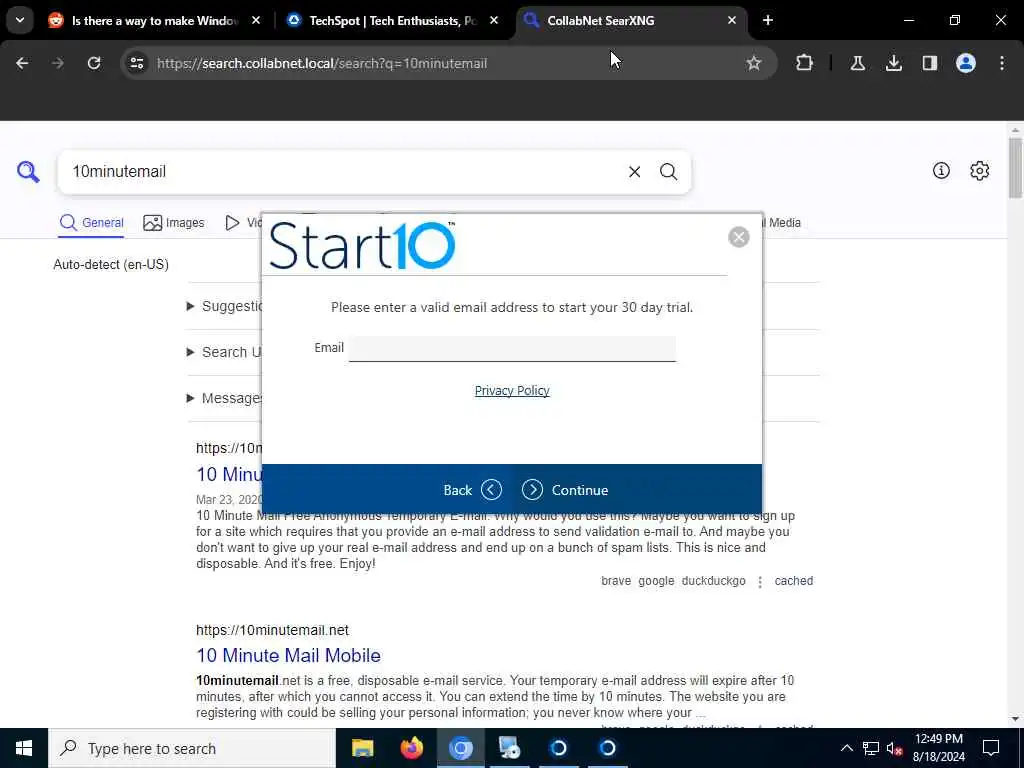This screenshot has height=768, width=1024.
Task: Go back in browser history
Action: (22, 63)
